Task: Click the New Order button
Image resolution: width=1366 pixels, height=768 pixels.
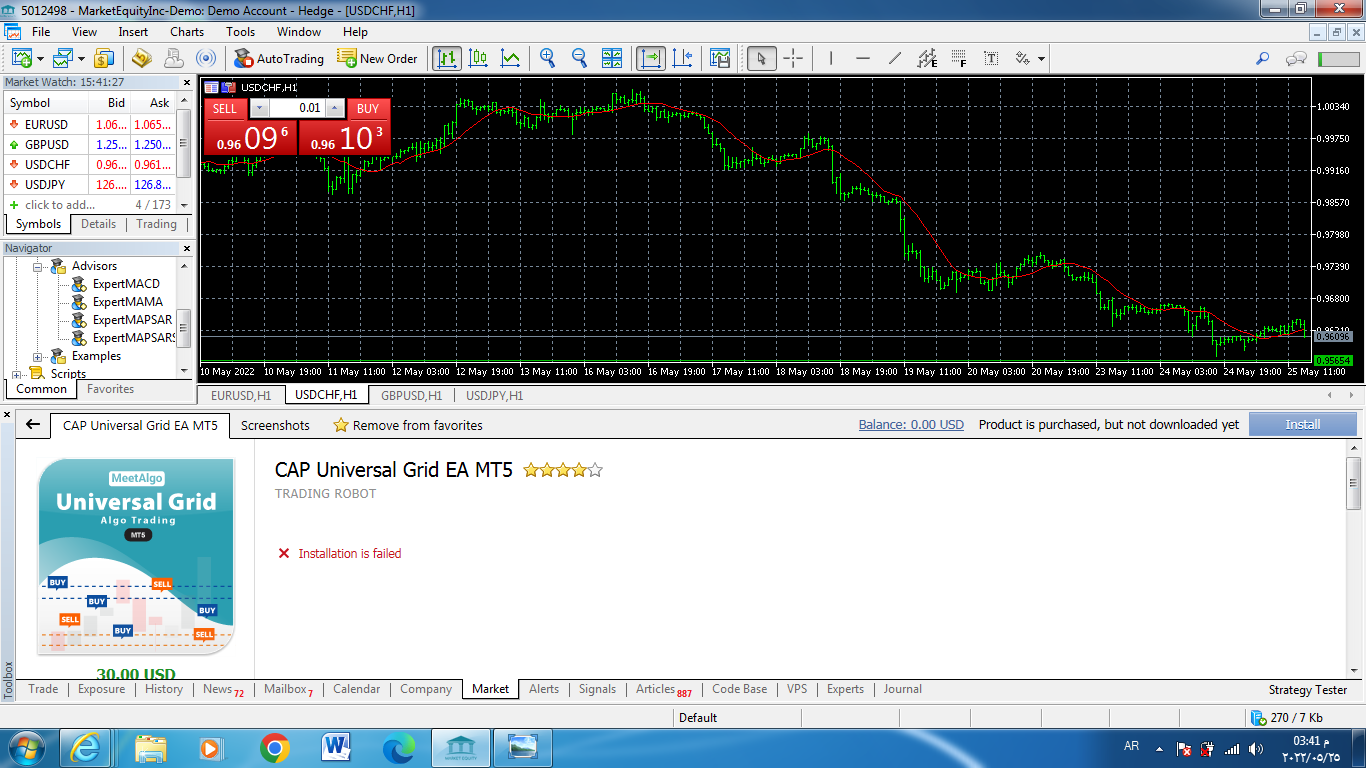Action: pos(378,58)
